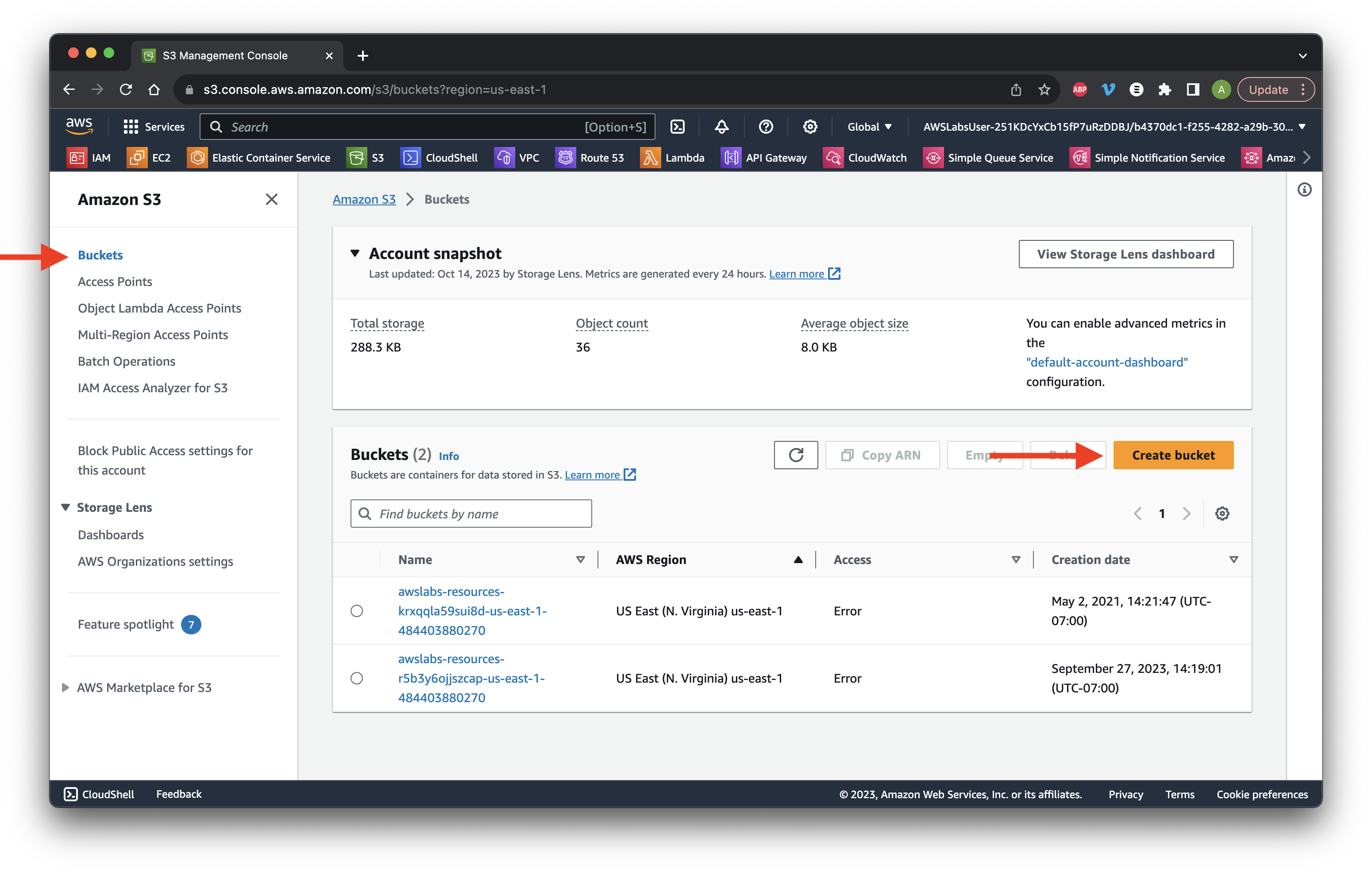Refresh the buckets list
This screenshot has height=873, width=1372.
[x=795, y=455]
